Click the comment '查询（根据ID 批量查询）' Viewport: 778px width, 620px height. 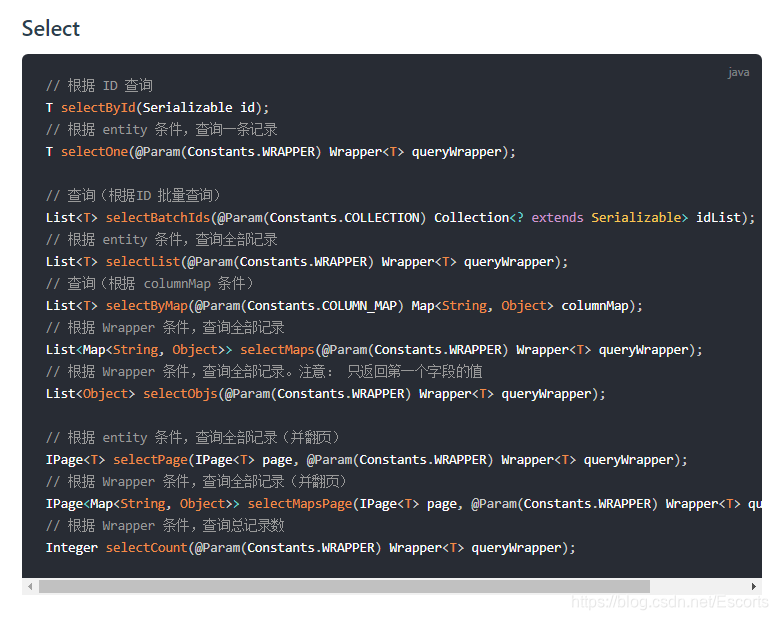coord(144,195)
